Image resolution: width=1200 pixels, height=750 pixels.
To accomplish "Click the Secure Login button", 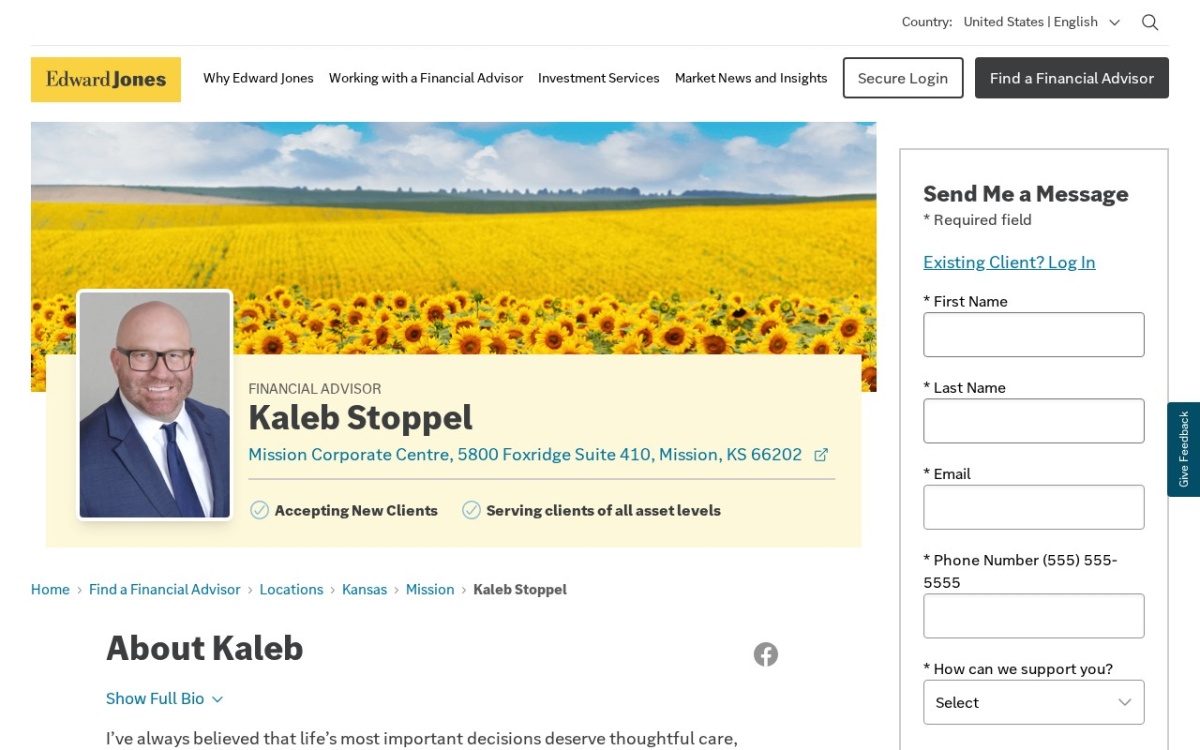I will coord(903,78).
